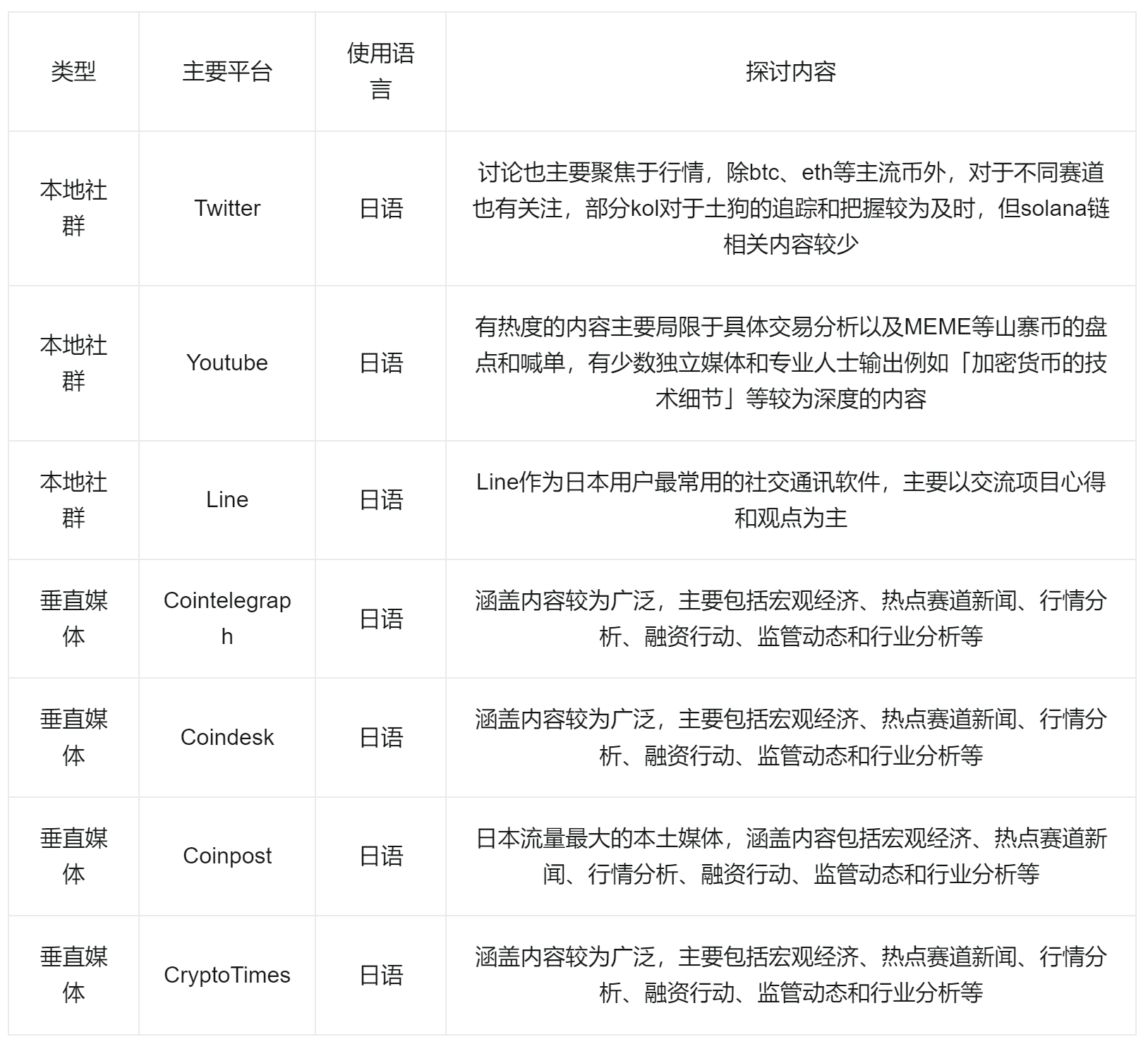Click the CryptoTimes row content description
Viewport: 1148px width, 1044px height.
[791, 975]
